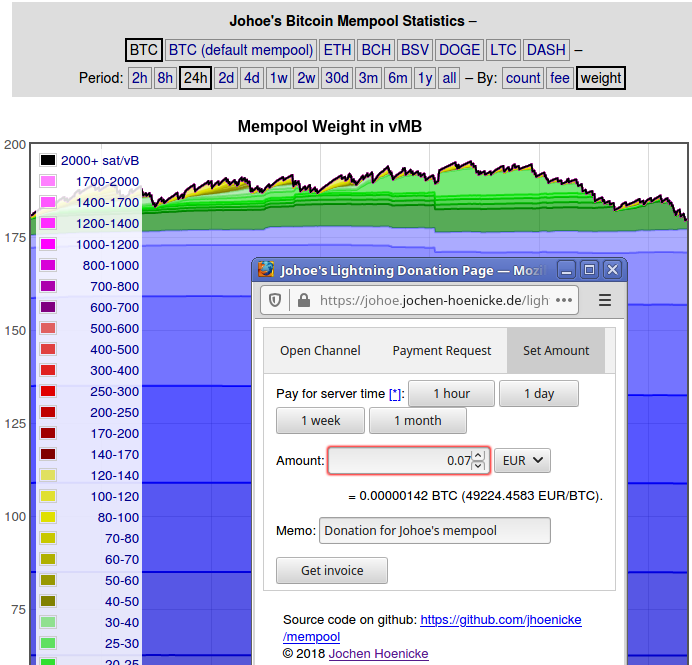The image size is (692, 665).
Task: Open the Firefox hamburger menu
Action: 605,300
